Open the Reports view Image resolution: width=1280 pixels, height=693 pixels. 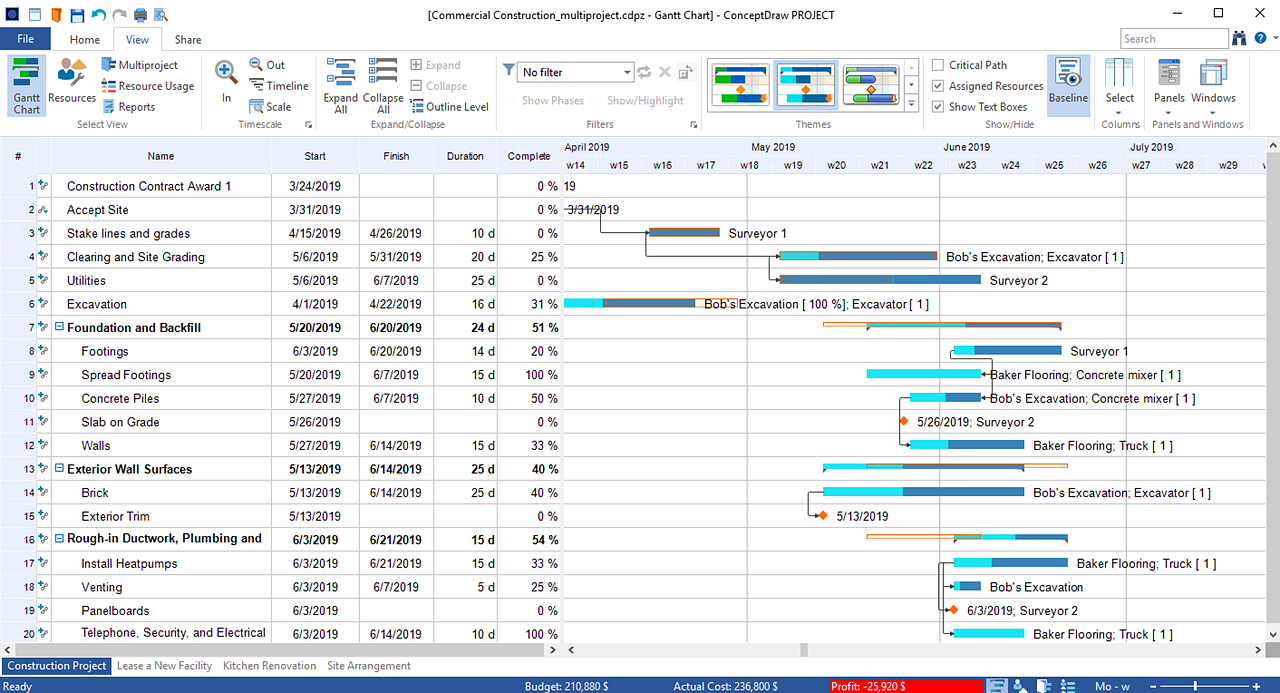(128, 107)
